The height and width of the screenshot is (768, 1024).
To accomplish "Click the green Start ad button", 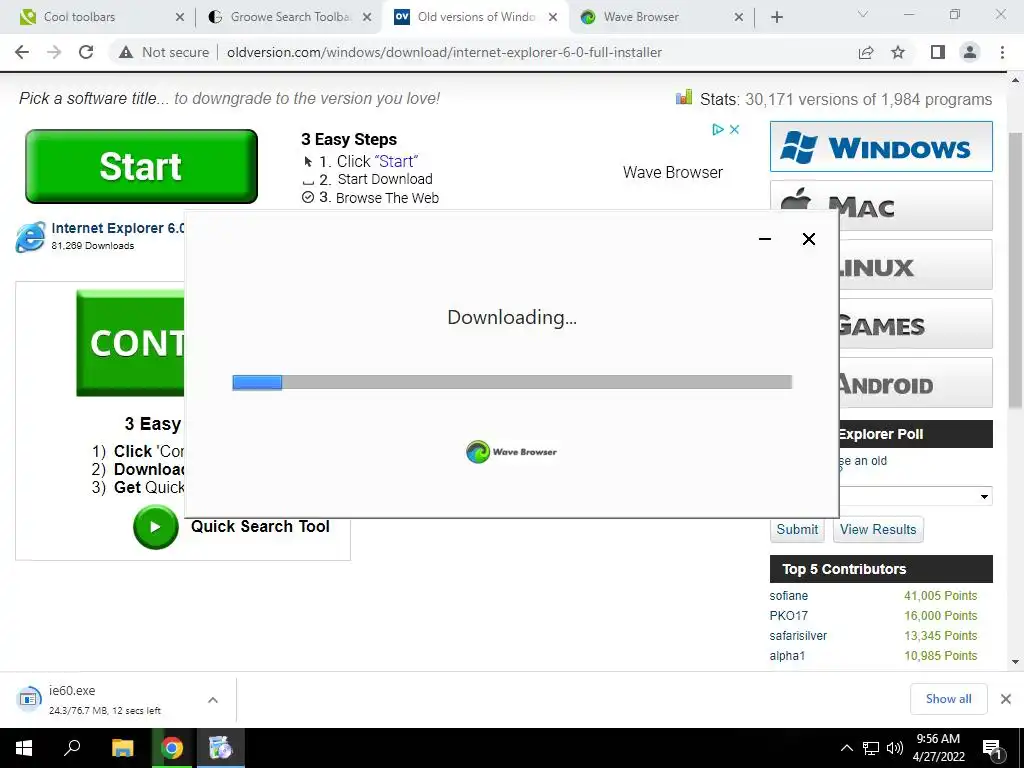I will coord(141,166).
